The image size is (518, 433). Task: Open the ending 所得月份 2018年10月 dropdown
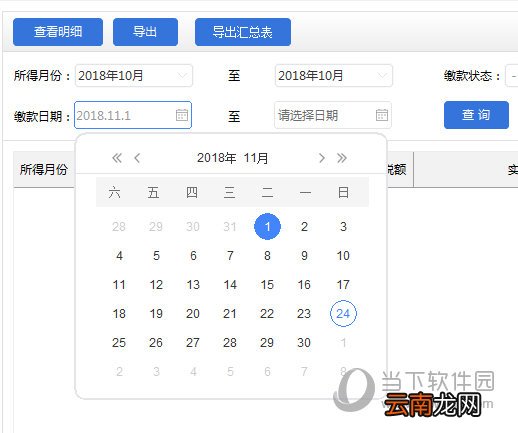tap(333, 76)
